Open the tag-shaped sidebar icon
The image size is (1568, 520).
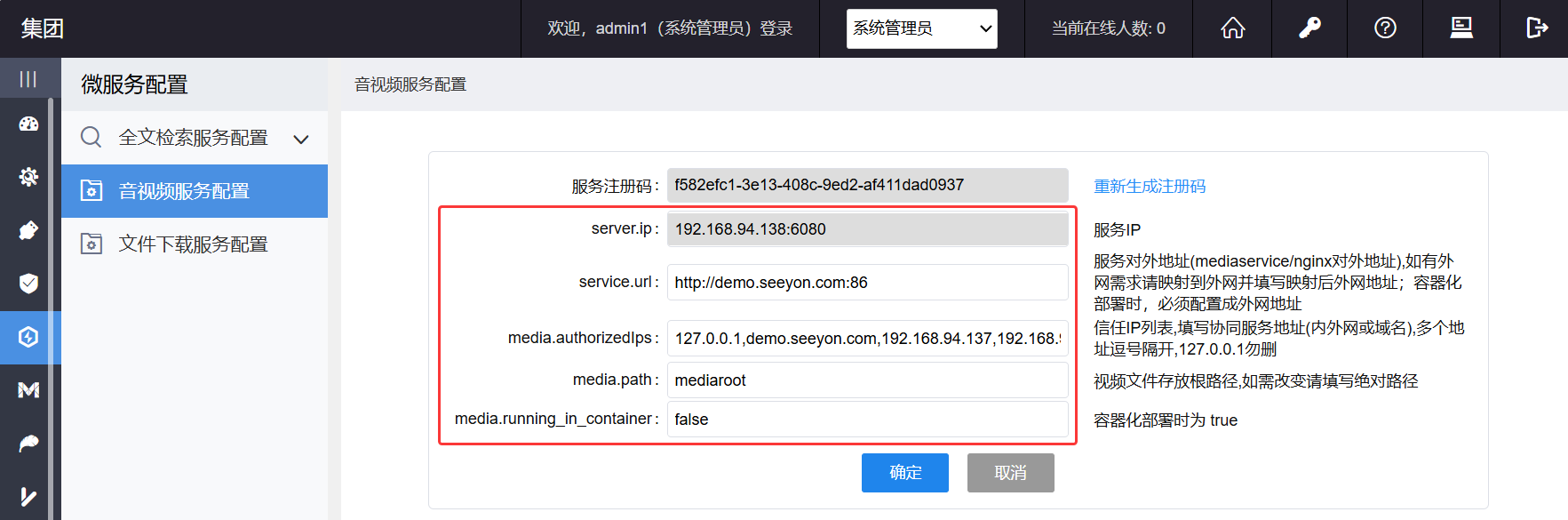pyautogui.click(x=28, y=230)
